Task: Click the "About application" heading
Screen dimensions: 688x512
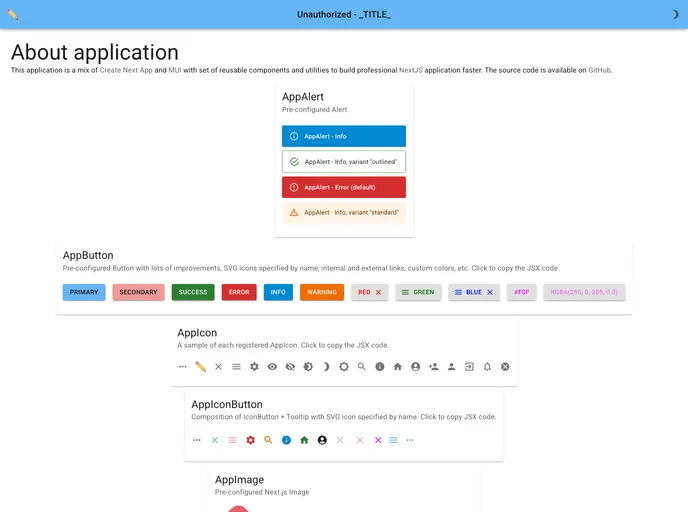Action: [95, 52]
